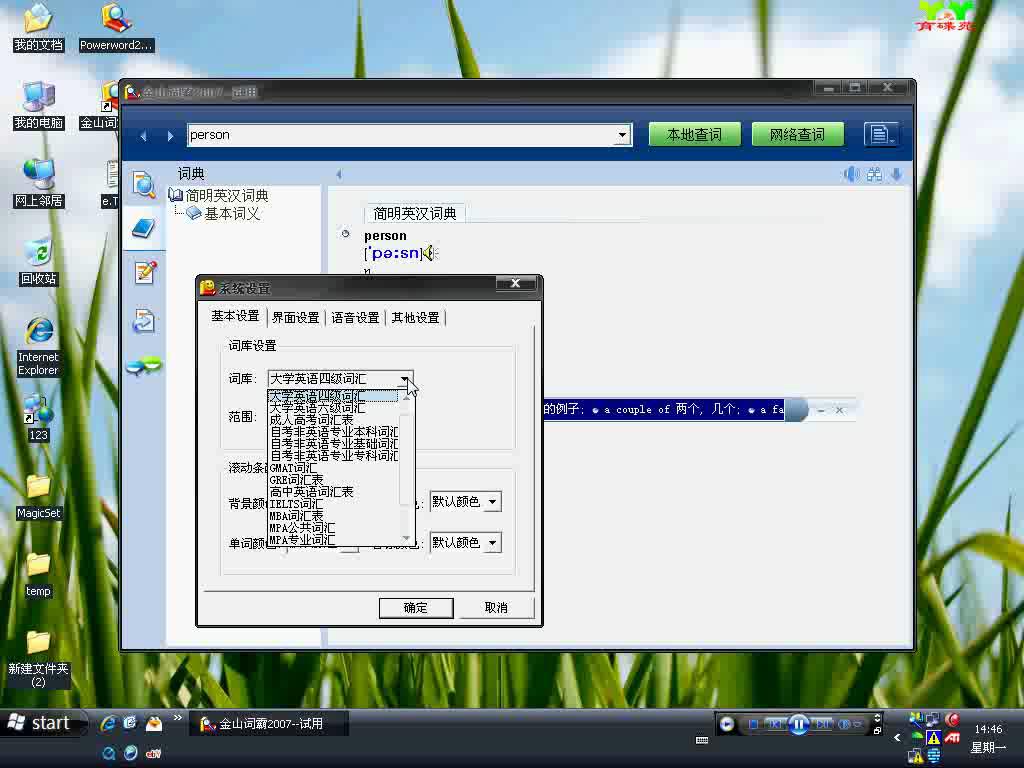Open the 123 desktop shortcut
1024x768 pixels.
(39, 418)
